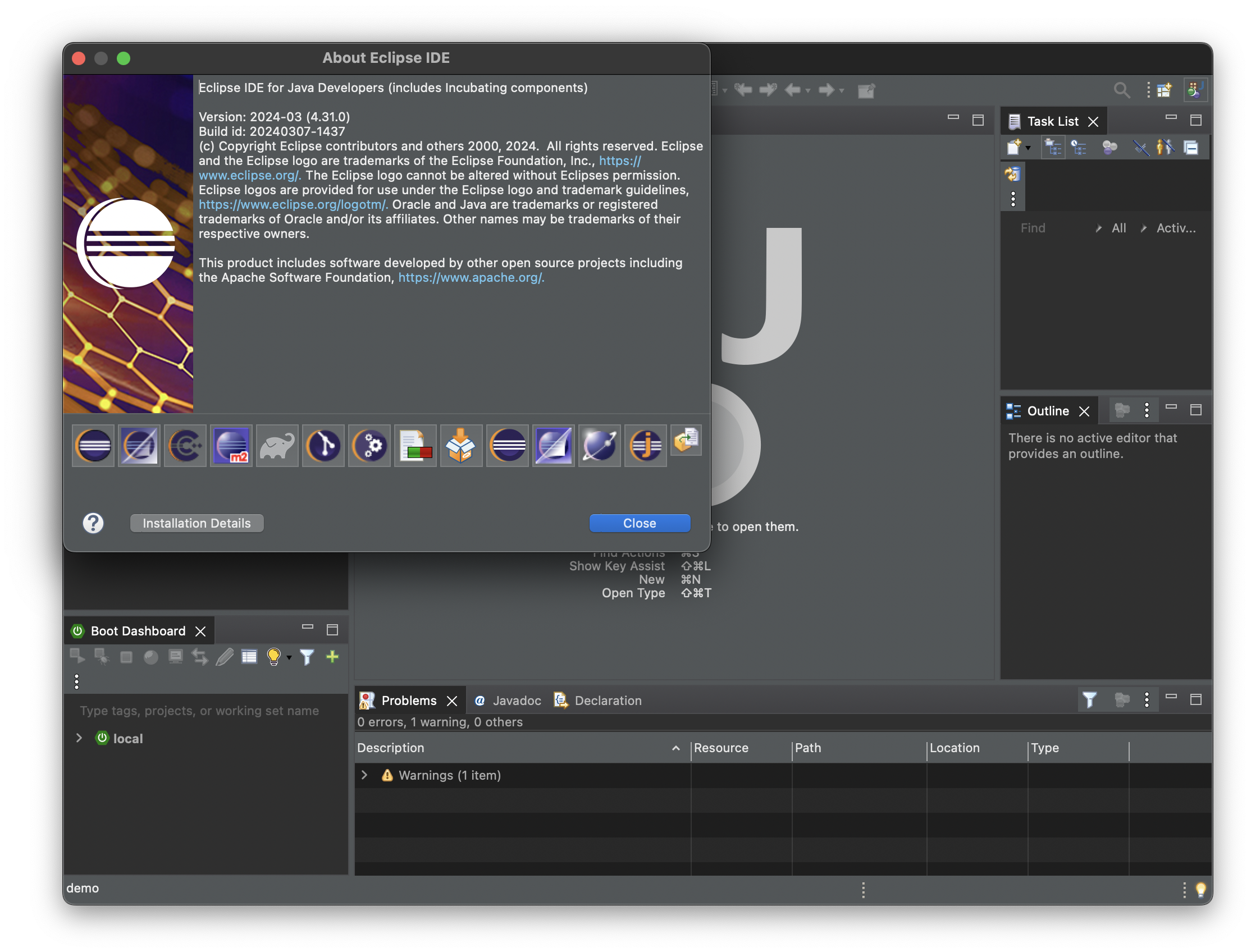Open the apache.org link
Viewport: 1251px width, 952px height.
(x=471, y=278)
